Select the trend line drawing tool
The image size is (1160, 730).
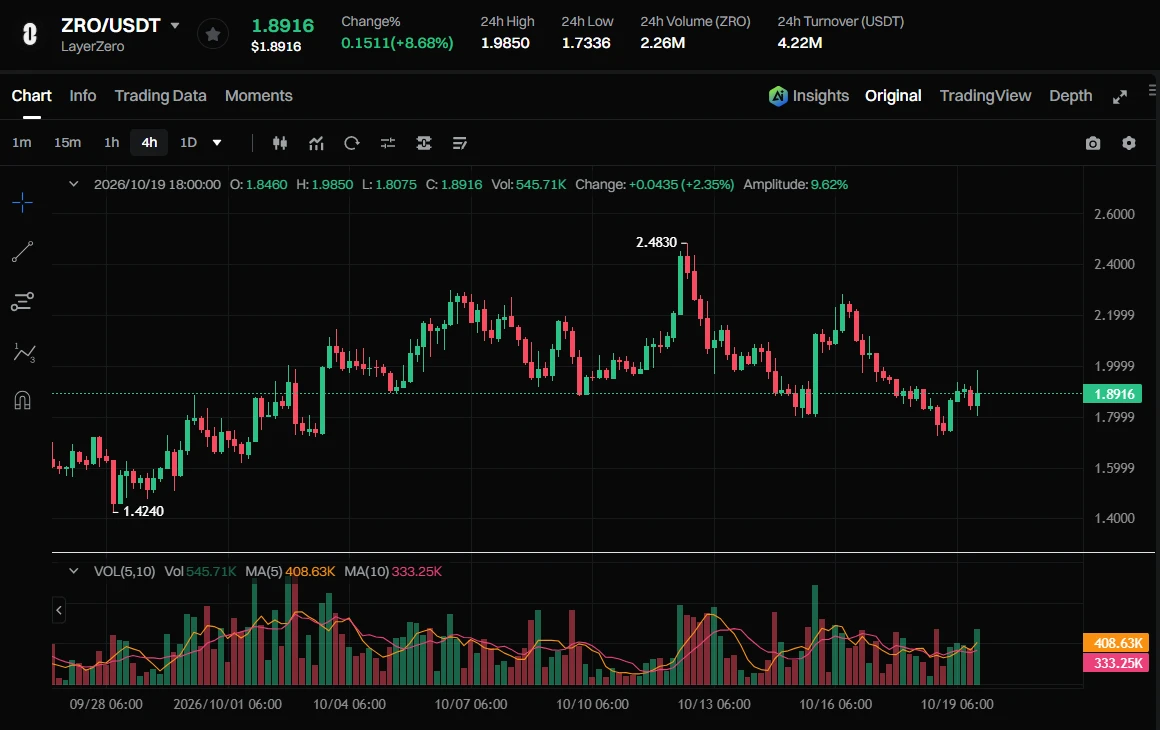click(x=22, y=252)
